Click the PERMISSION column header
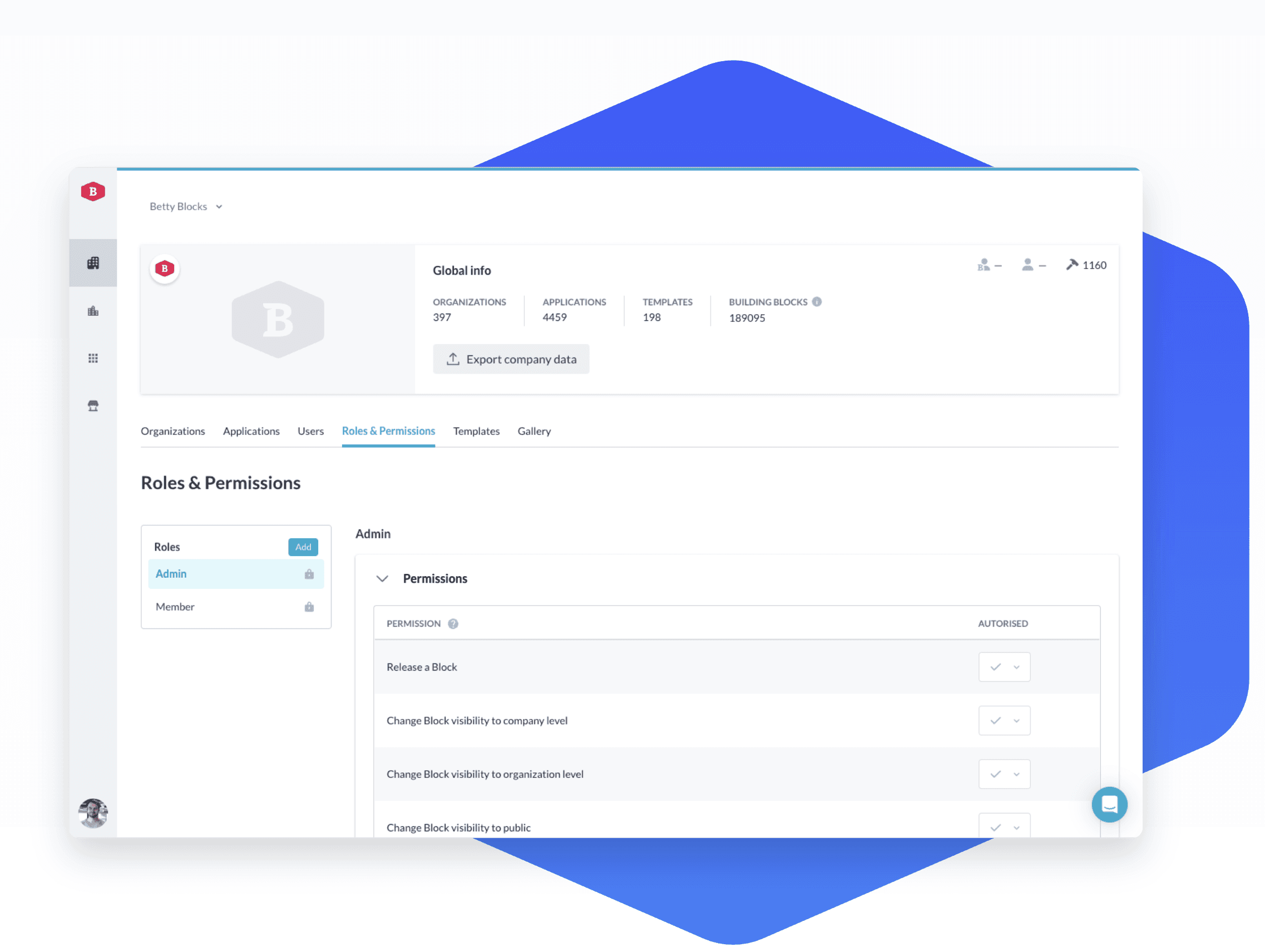 click(414, 624)
